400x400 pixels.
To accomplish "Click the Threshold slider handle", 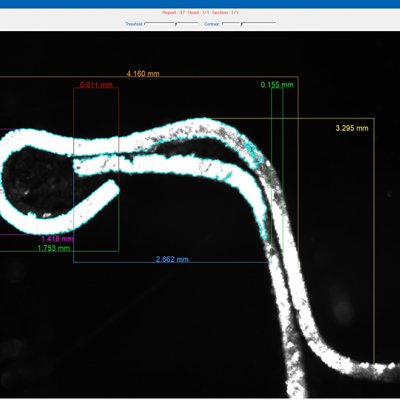I will pyautogui.click(x=176, y=24).
